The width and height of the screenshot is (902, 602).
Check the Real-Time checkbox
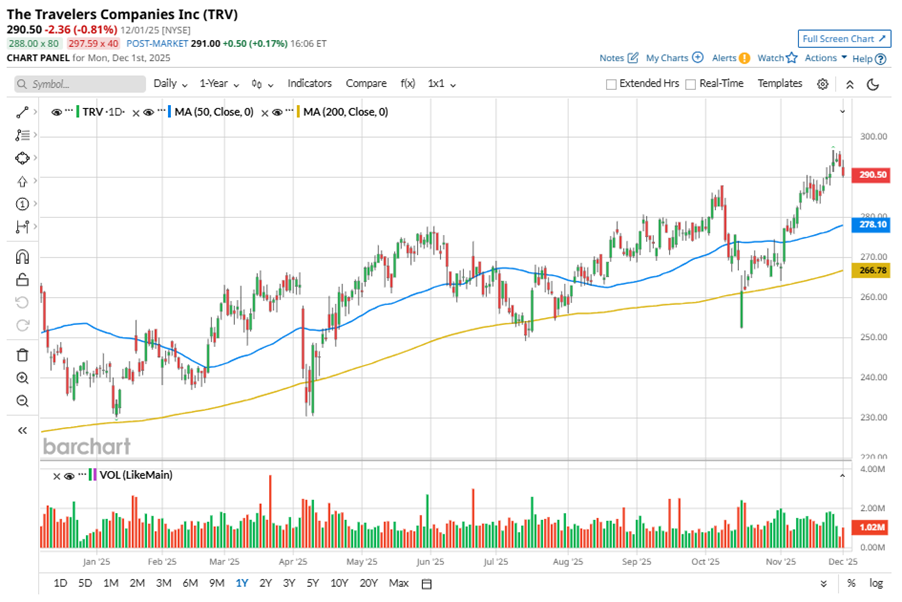pos(691,84)
